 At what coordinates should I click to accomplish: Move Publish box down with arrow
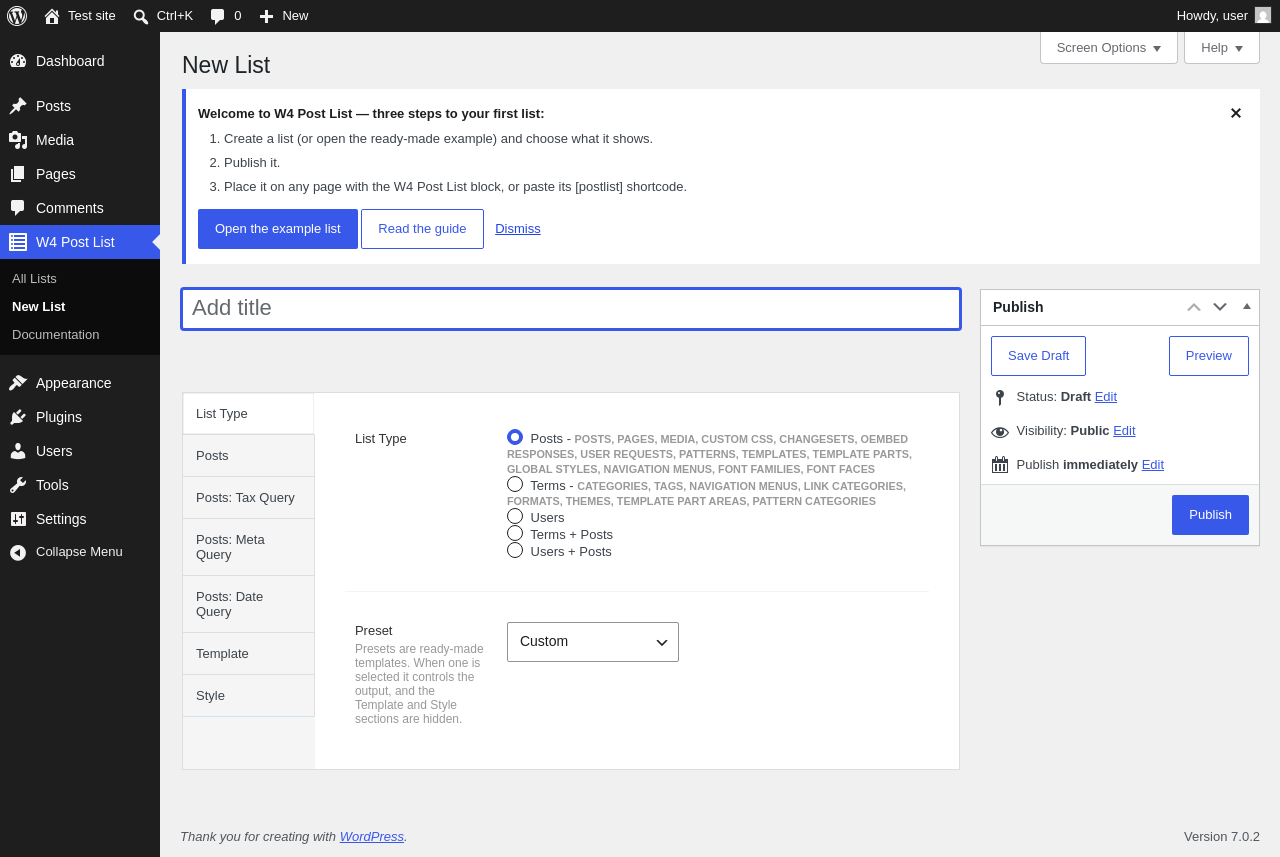tap(1220, 307)
